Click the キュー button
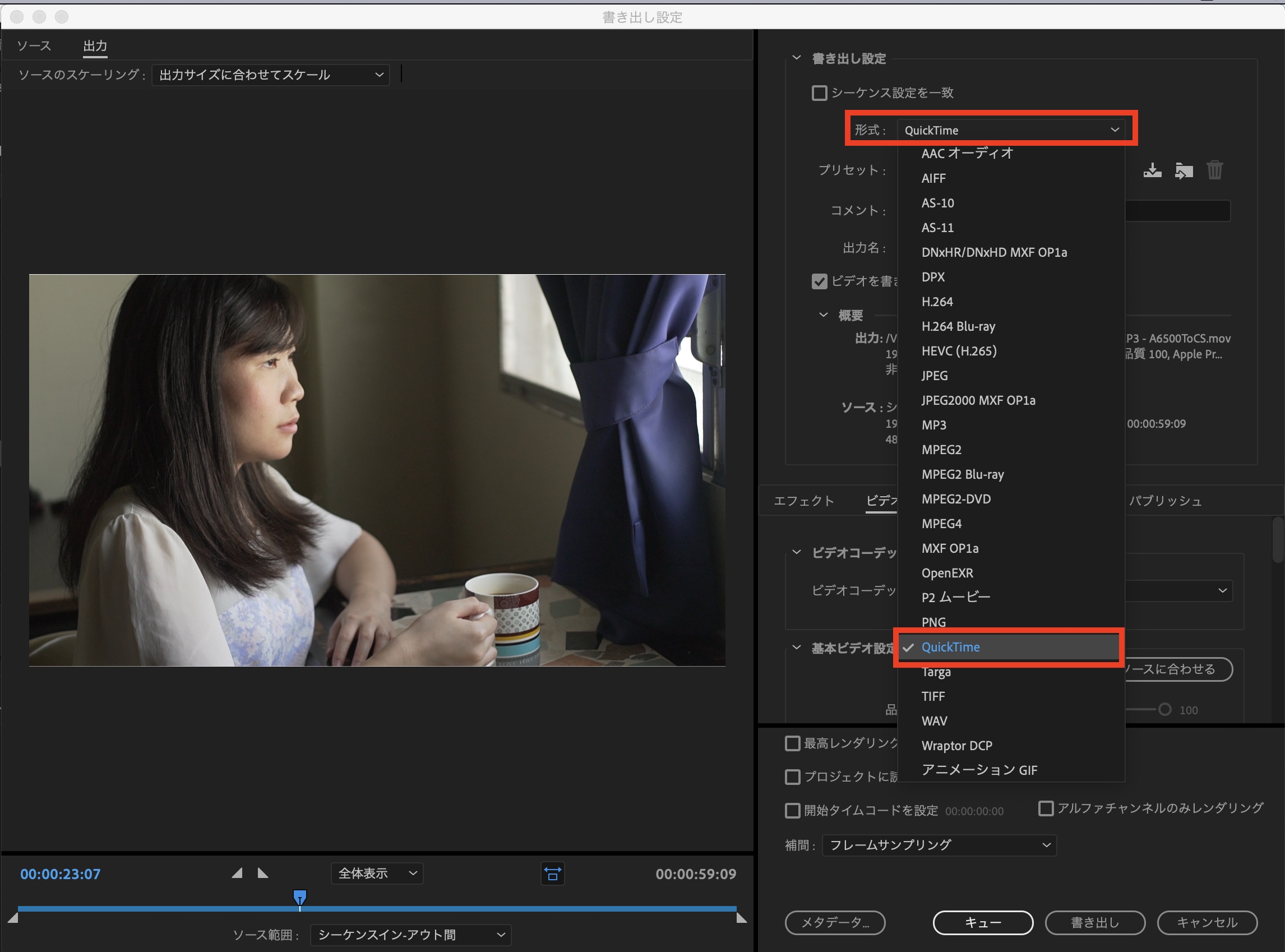Screen dimensions: 1285x952 point(982,923)
